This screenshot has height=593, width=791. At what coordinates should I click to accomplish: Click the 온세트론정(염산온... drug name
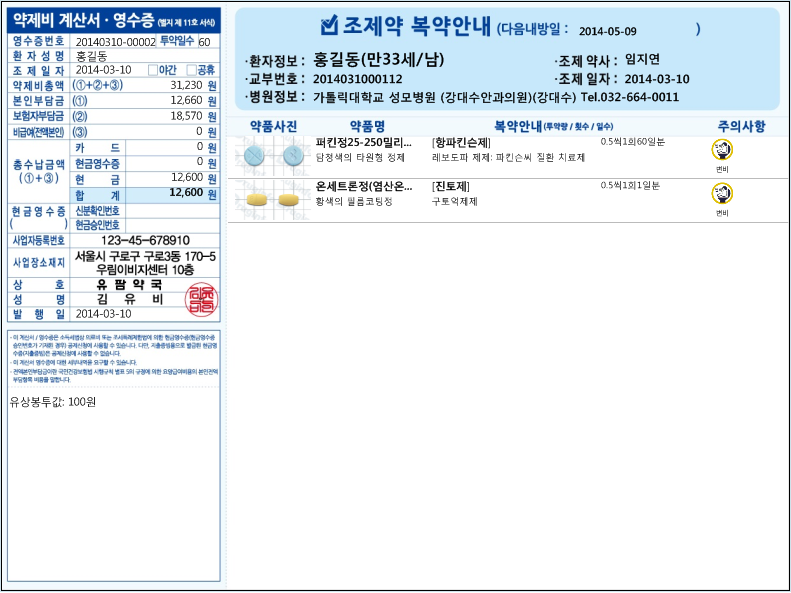363,186
